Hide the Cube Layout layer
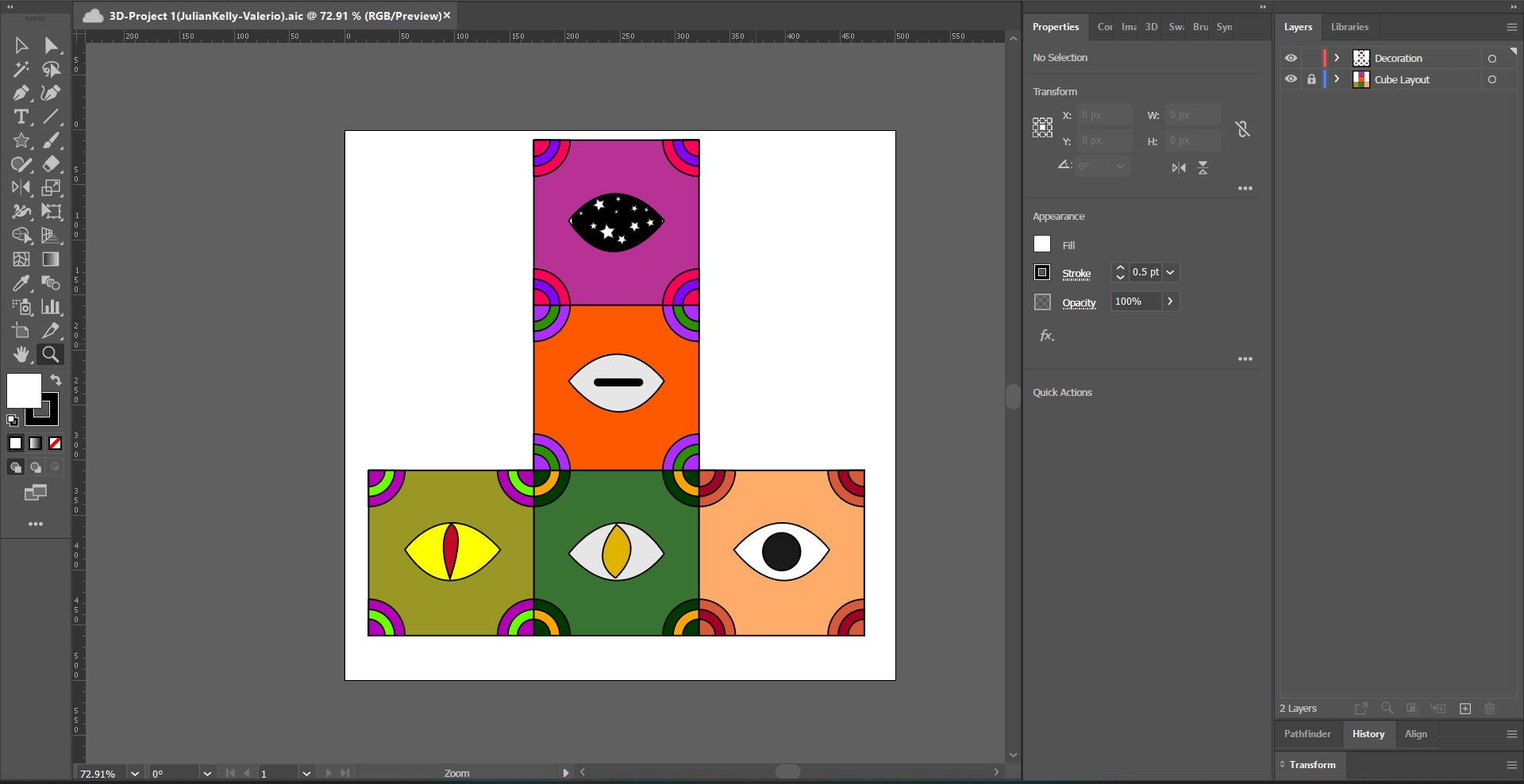Image resolution: width=1524 pixels, height=784 pixels. [1291, 79]
